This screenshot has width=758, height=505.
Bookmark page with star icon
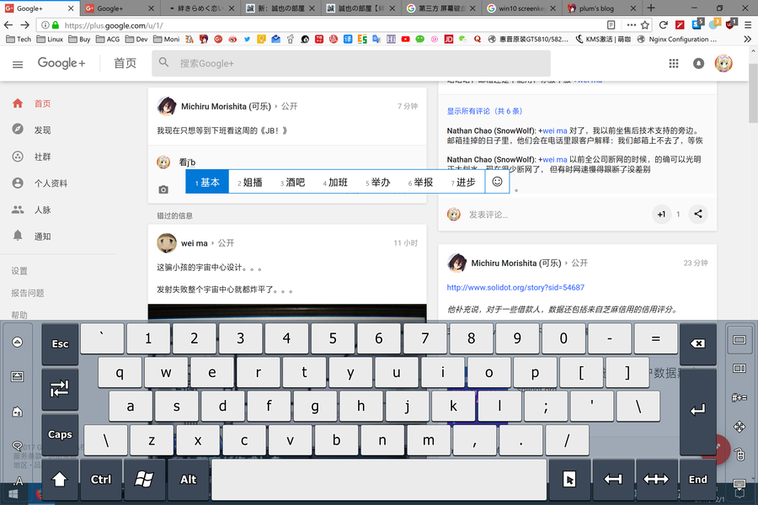pyautogui.click(x=645, y=25)
